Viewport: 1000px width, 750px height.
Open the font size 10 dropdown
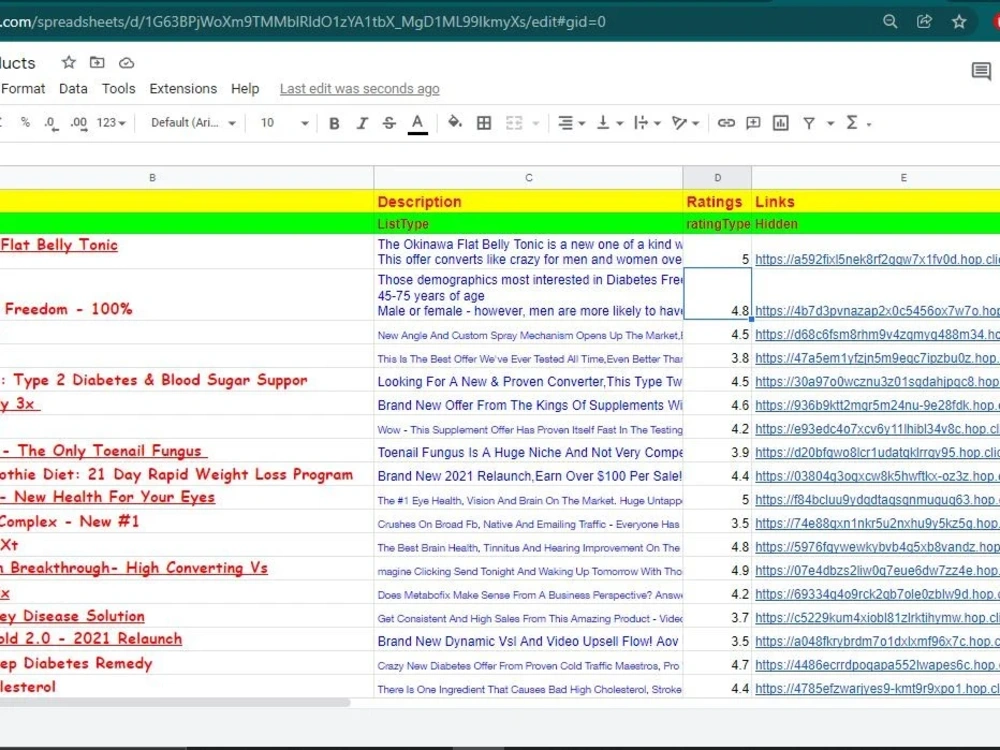pos(284,122)
